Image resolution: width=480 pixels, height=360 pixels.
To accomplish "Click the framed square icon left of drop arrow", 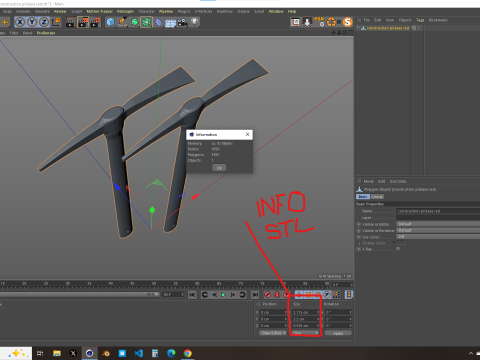I will [295, 22].
